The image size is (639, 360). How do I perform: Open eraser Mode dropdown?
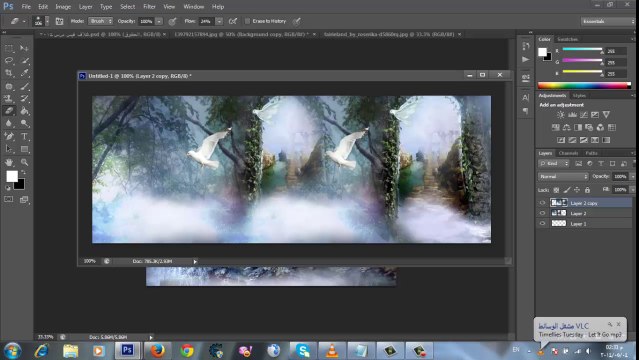tap(101, 21)
